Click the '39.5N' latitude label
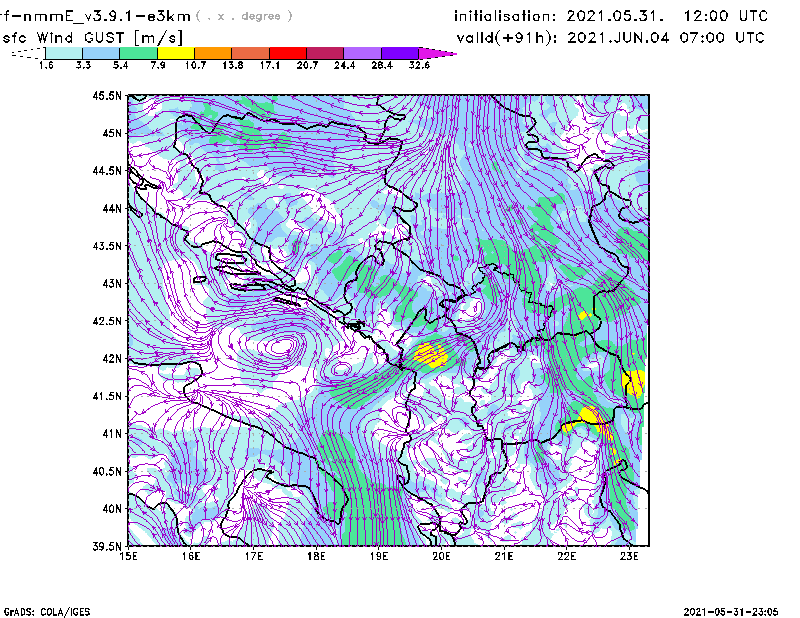This screenshot has height=618, width=800. coord(108,547)
